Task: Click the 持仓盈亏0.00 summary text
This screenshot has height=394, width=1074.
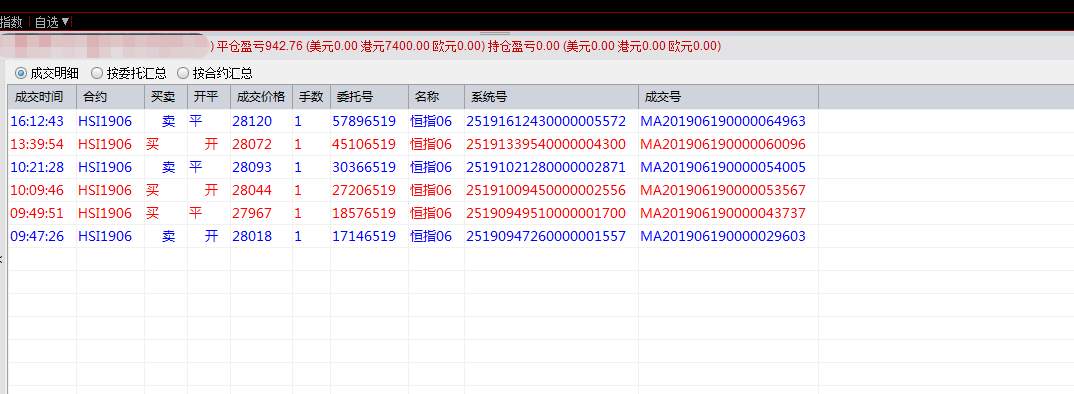Action: pyautogui.click(x=523, y=47)
